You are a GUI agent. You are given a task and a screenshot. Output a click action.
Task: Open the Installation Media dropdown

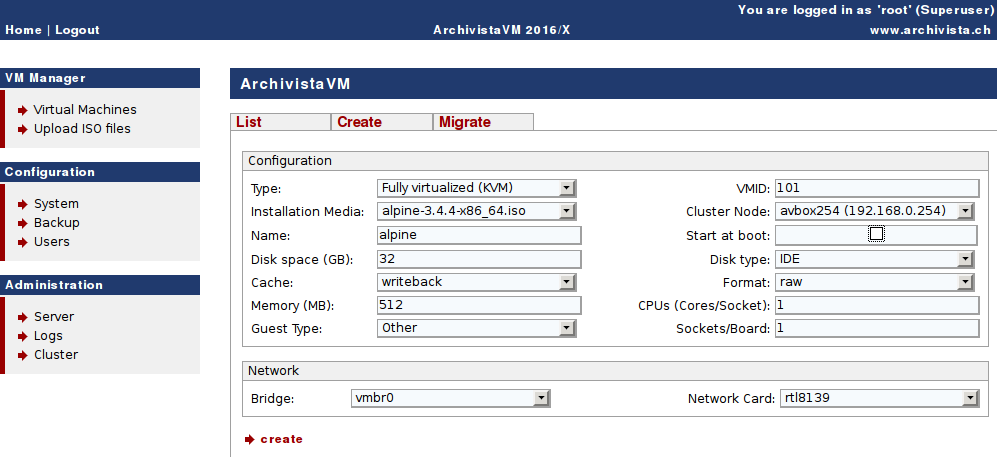click(x=477, y=210)
